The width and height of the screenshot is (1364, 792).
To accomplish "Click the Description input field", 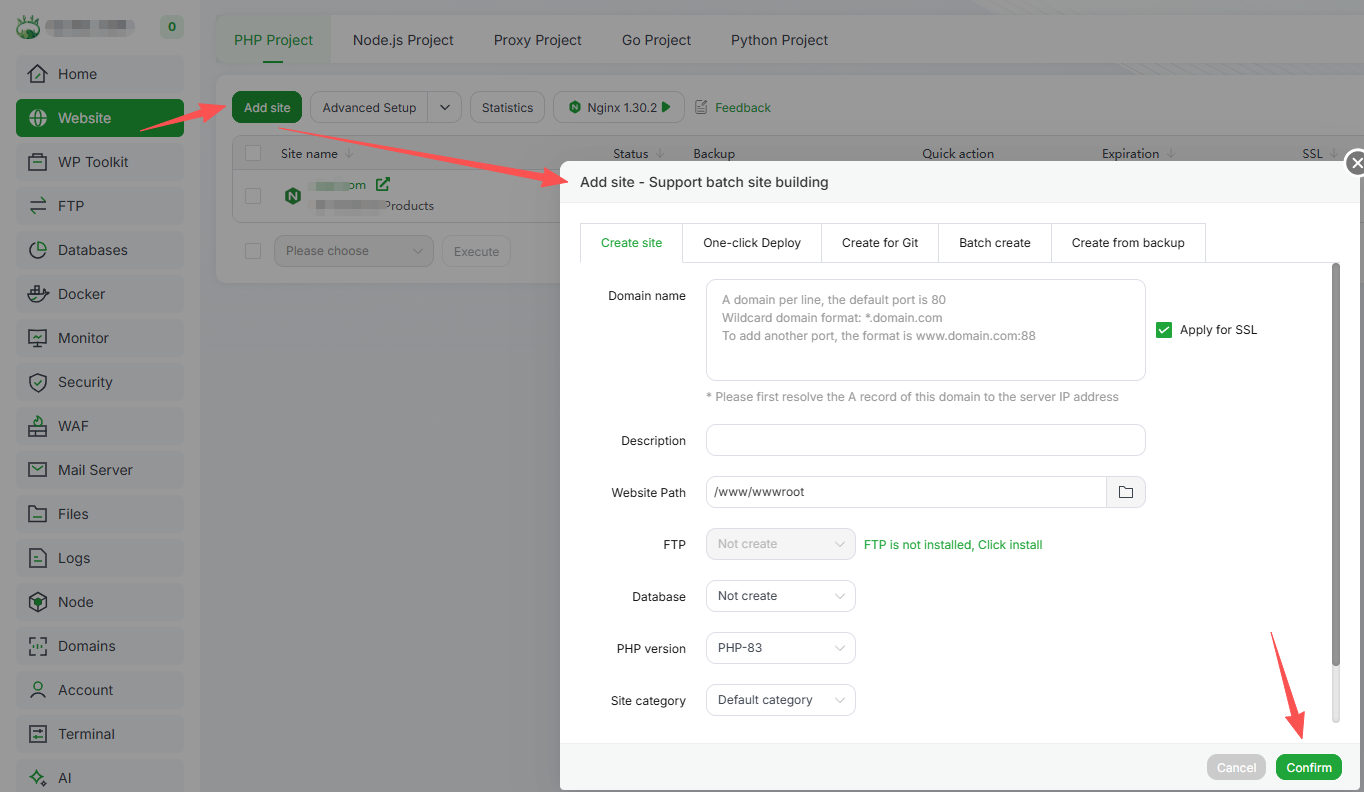I will click(925, 440).
